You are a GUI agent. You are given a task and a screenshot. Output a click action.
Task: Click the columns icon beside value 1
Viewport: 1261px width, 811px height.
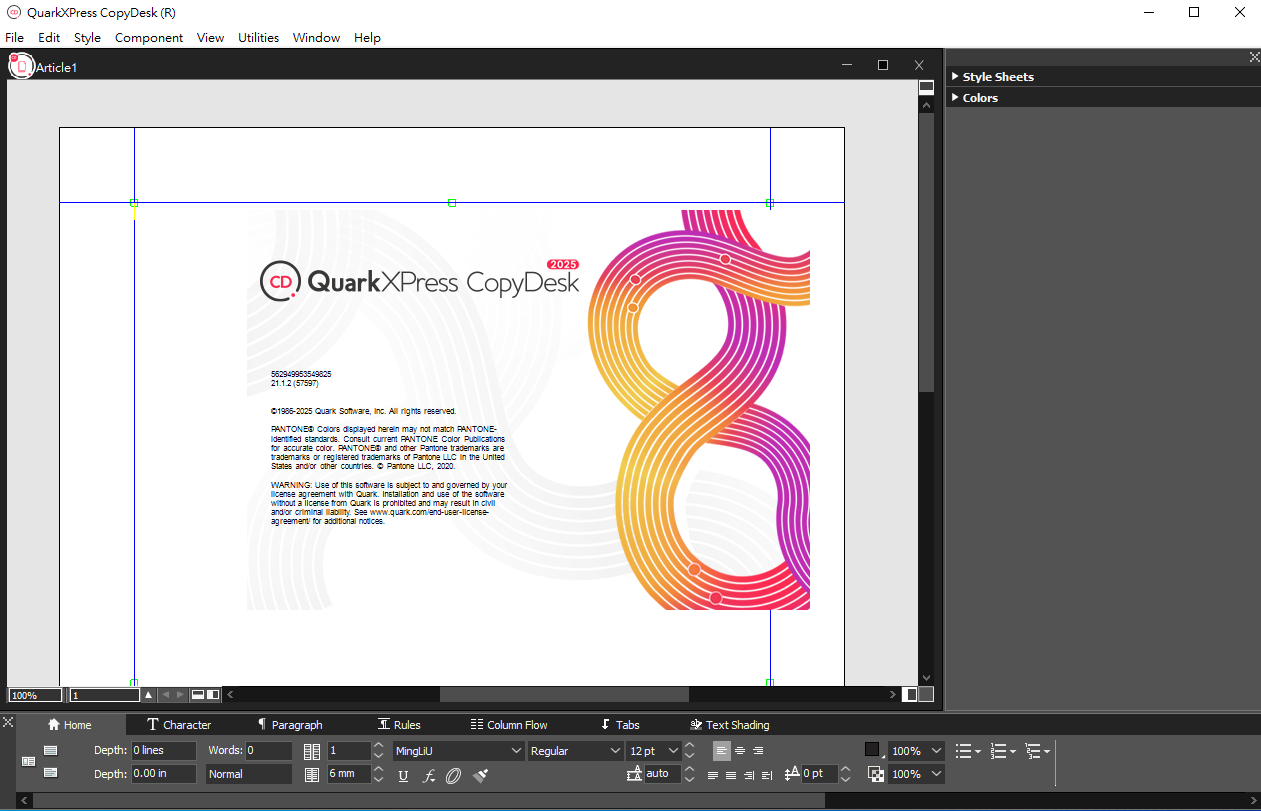pyautogui.click(x=312, y=751)
